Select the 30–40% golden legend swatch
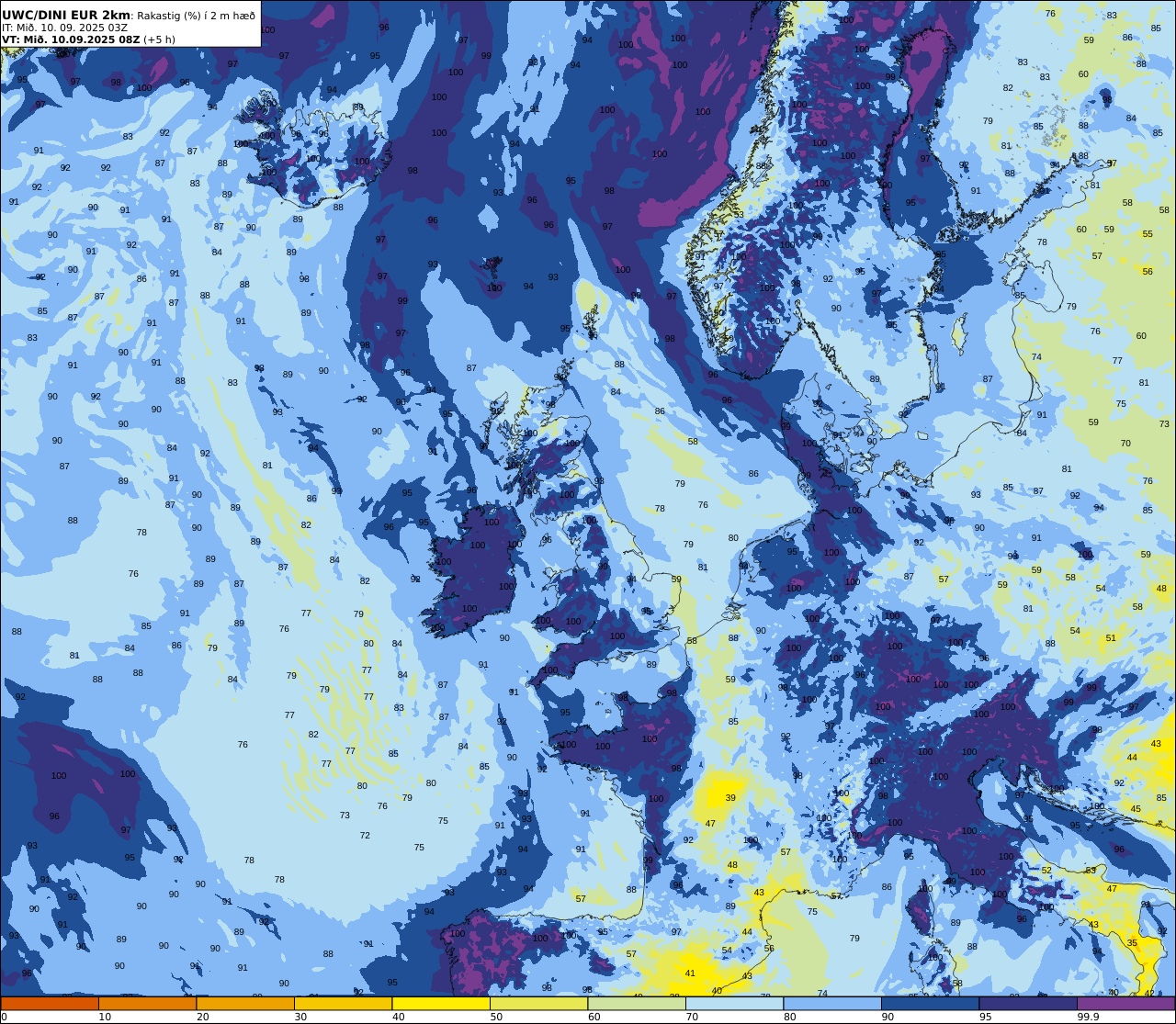 (x=343, y=1004)
